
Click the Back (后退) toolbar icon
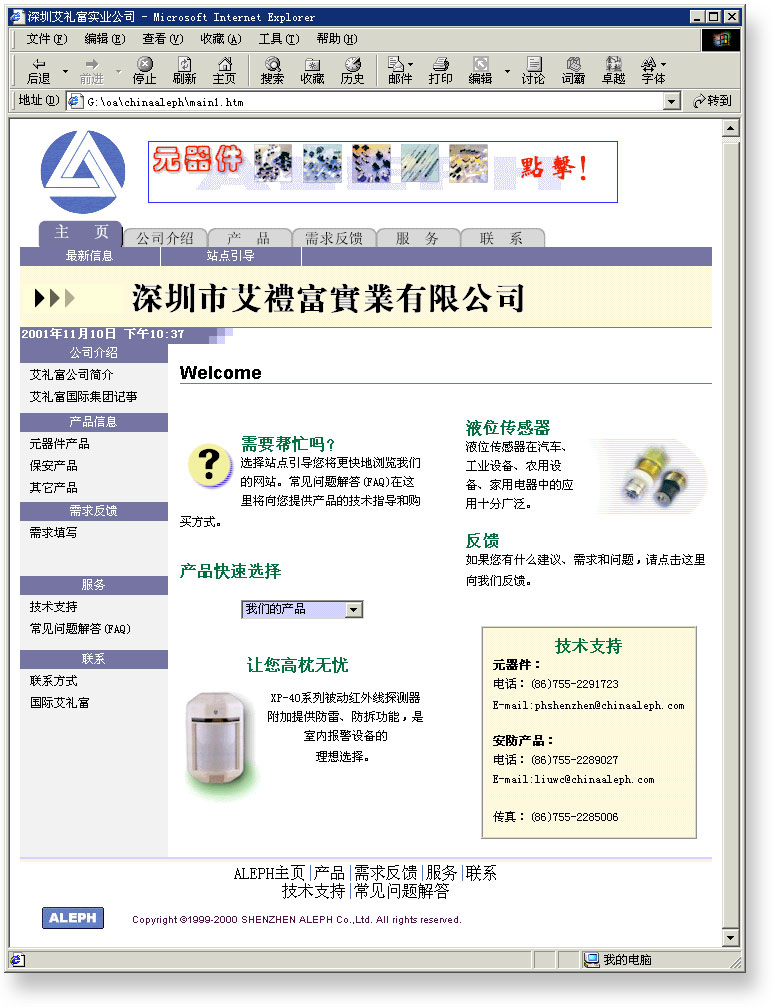click(x=39, y=70)
